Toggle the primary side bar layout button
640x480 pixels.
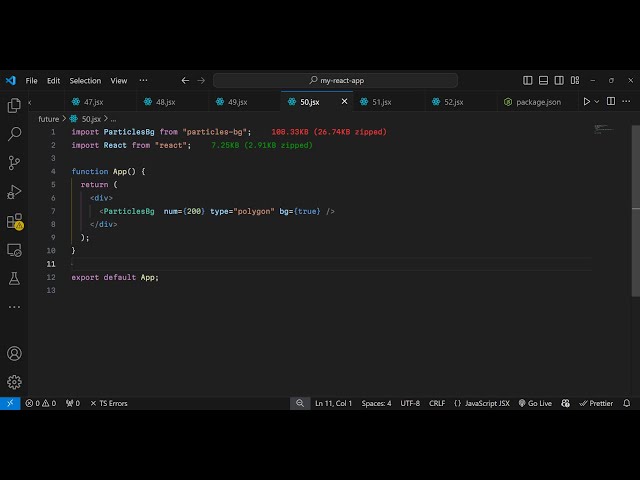[528, 80]
